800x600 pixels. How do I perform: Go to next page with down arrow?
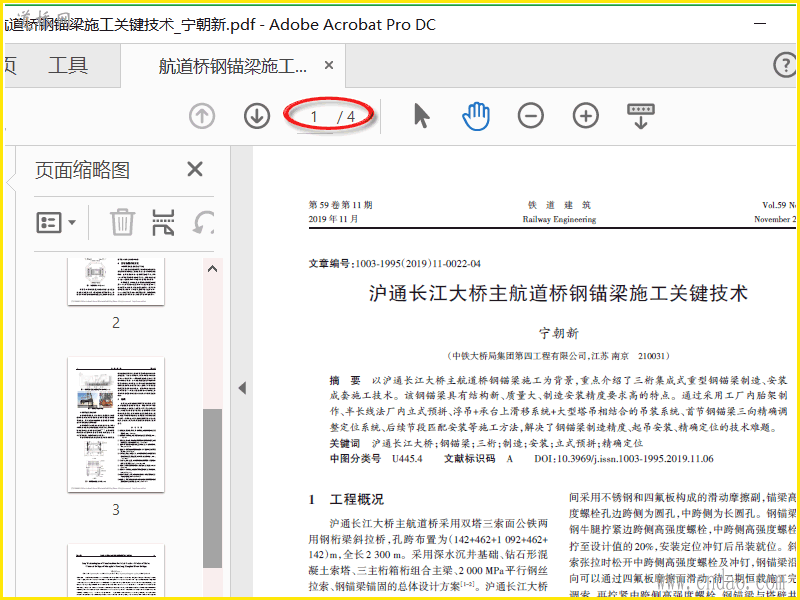[257, 116]
